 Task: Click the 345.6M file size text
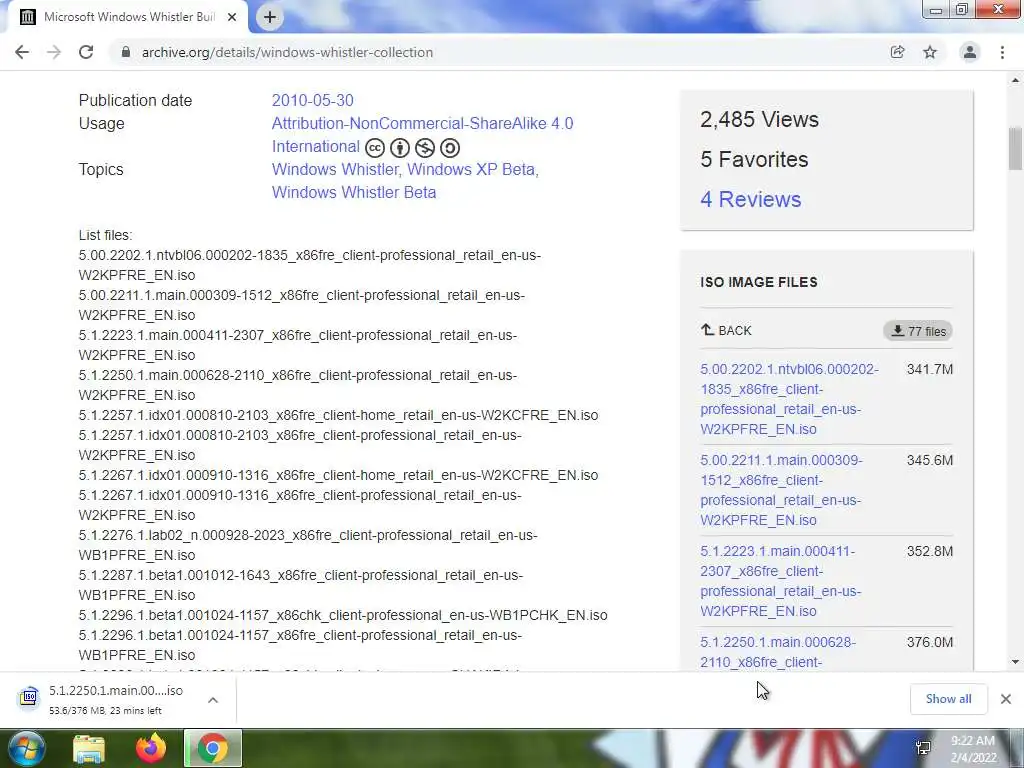pyautogui.click(x=929, y=460)
